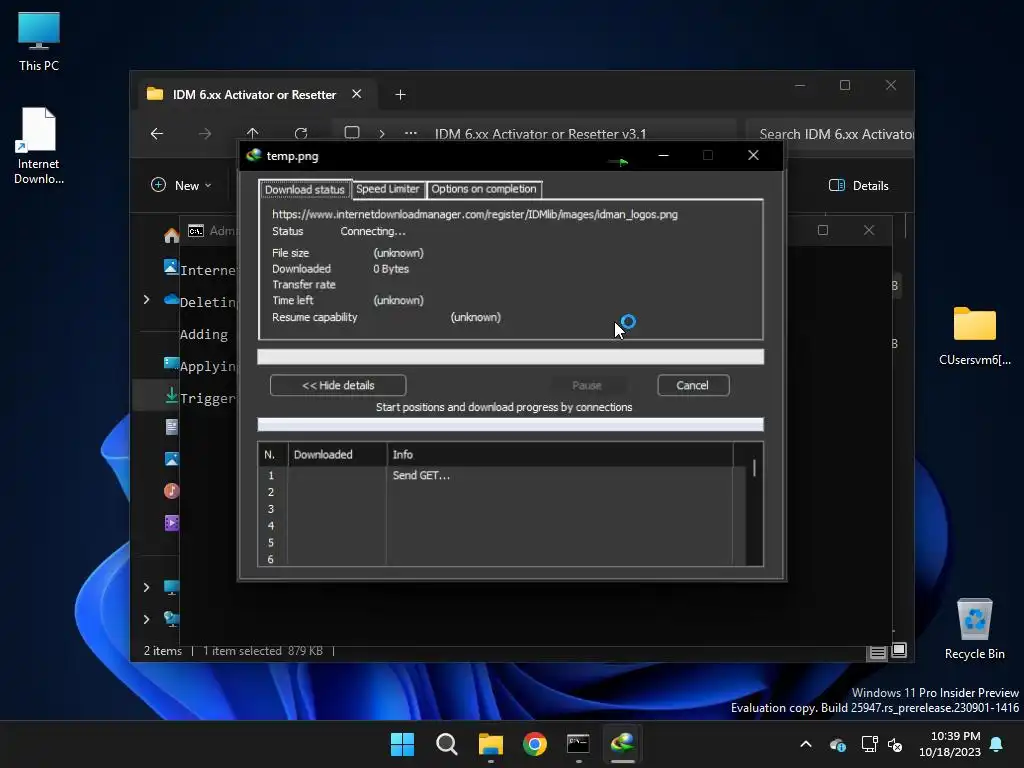Select Internet Download Manager desktop shortcut
This screenshot has width=1024, height=768.
point(39,146)
